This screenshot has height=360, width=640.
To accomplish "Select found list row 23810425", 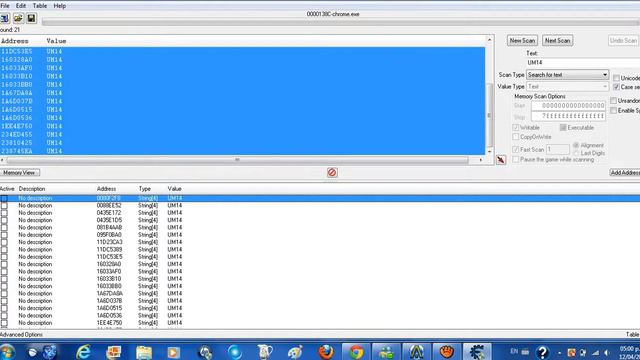I will 242,143.
